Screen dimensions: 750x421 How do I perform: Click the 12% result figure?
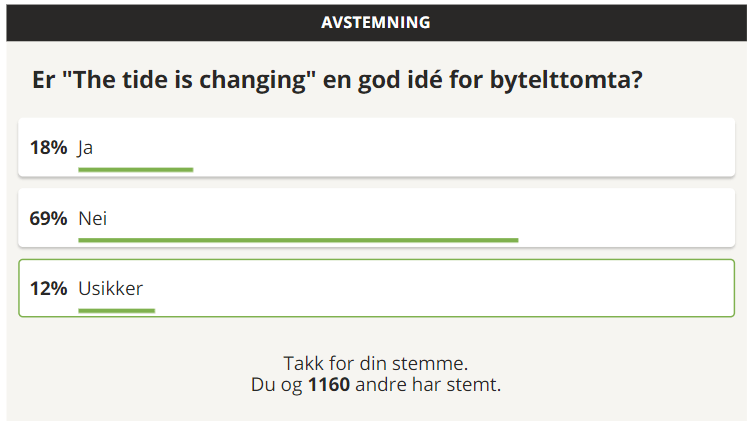(x=48, y=288)
